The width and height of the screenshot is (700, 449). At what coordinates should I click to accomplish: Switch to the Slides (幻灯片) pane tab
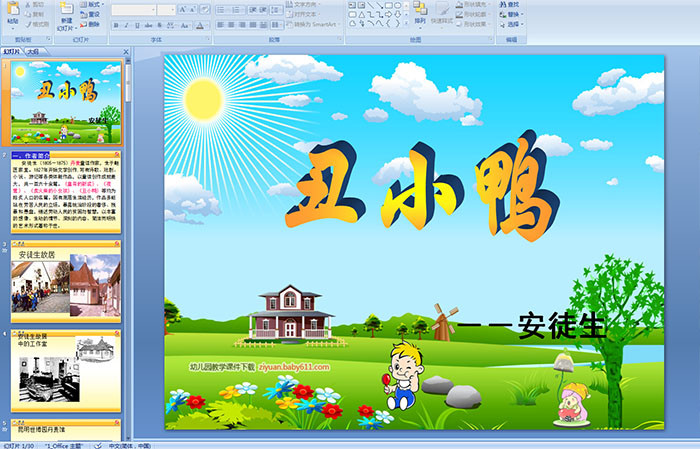[x=12, y=52]
